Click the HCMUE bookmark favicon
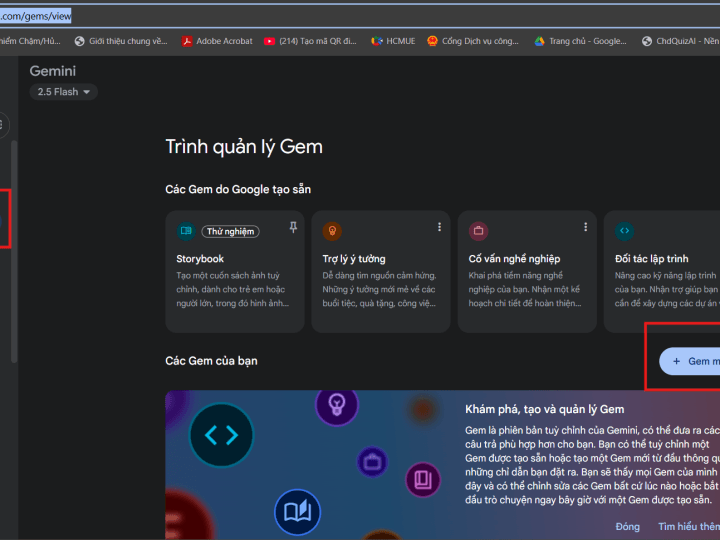 click(x=377, y=41)
